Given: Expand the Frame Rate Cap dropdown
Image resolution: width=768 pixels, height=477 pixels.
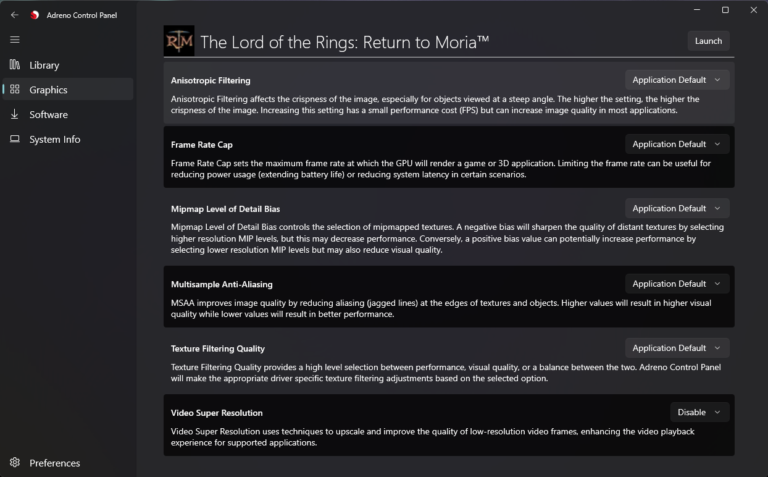Looking at the screenshot, I should [x=677, y=144].
